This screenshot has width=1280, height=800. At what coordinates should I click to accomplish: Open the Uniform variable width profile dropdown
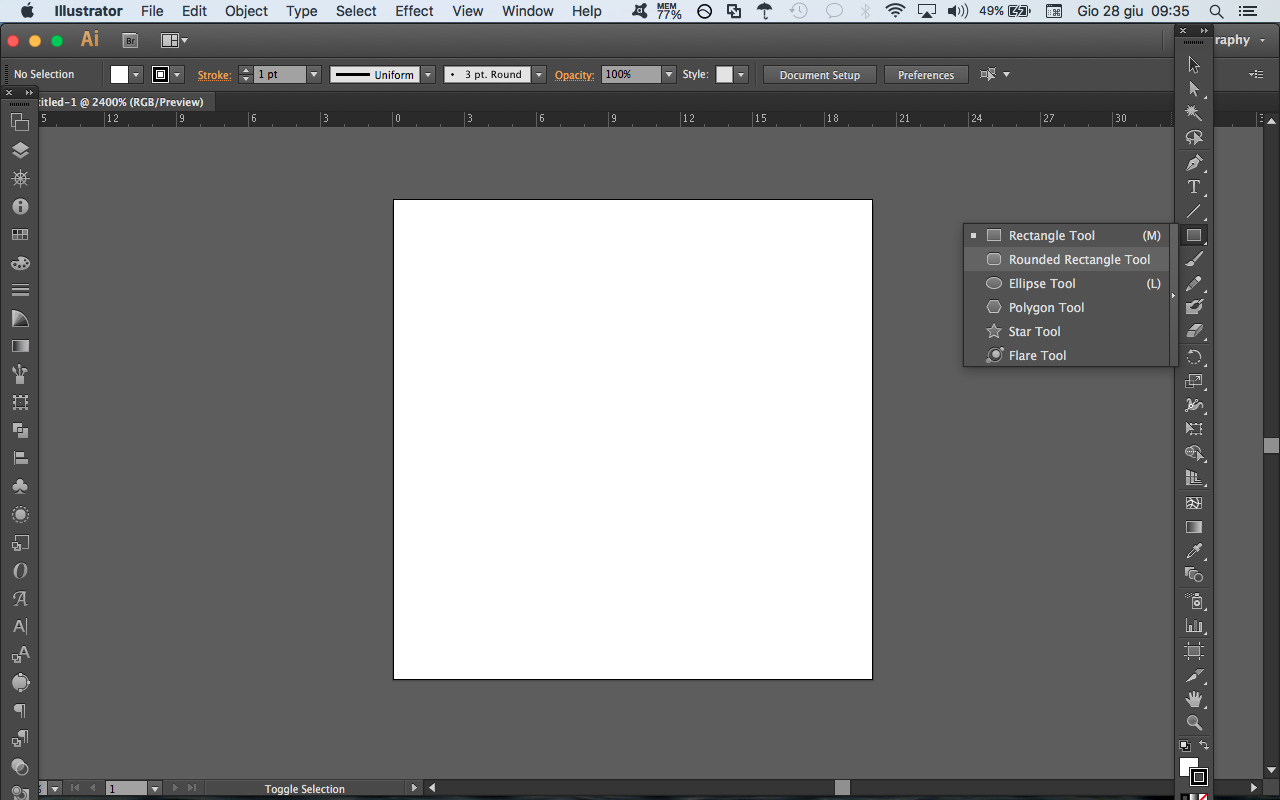[x=428, y=75]
